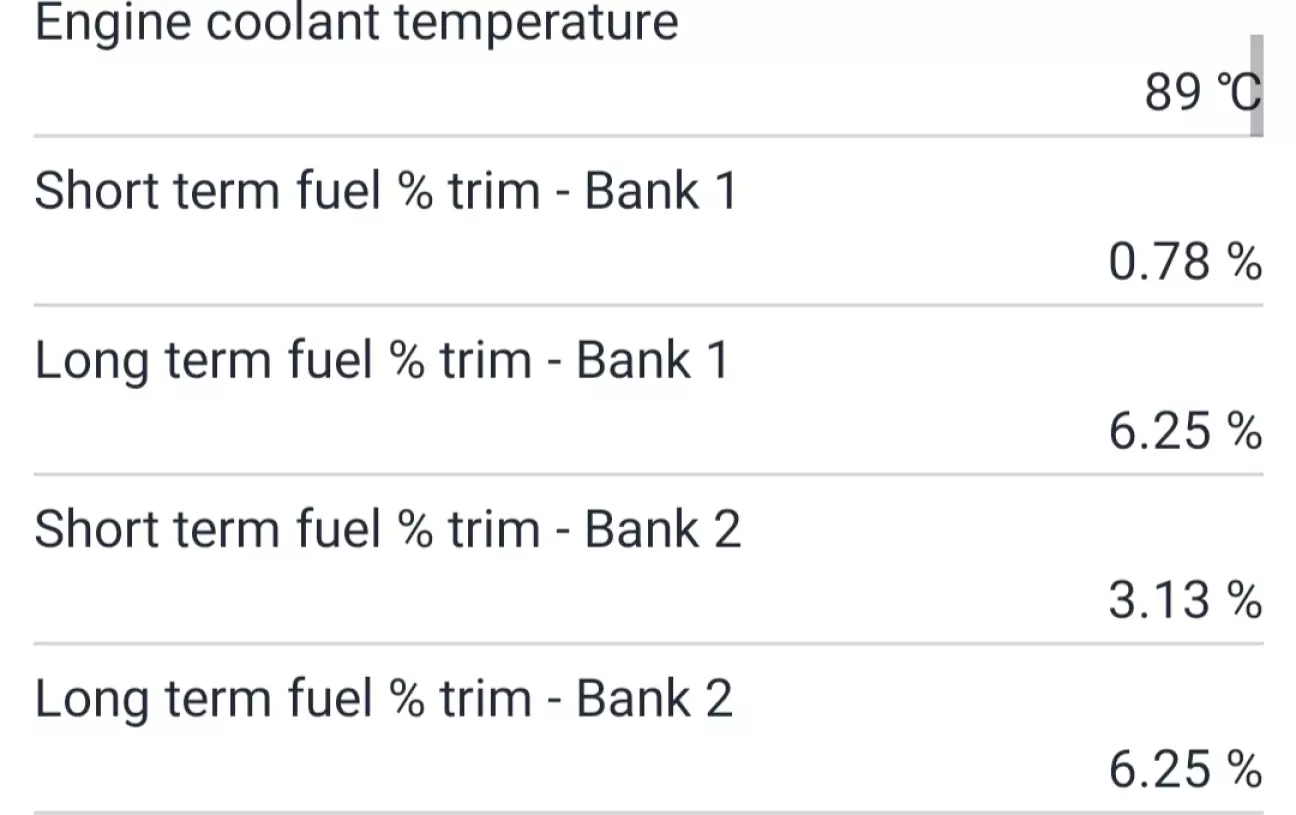Click the scrollbar thumb beside coolant reading
Viewport: 1296px width, 815px height.
point(1257,84)
